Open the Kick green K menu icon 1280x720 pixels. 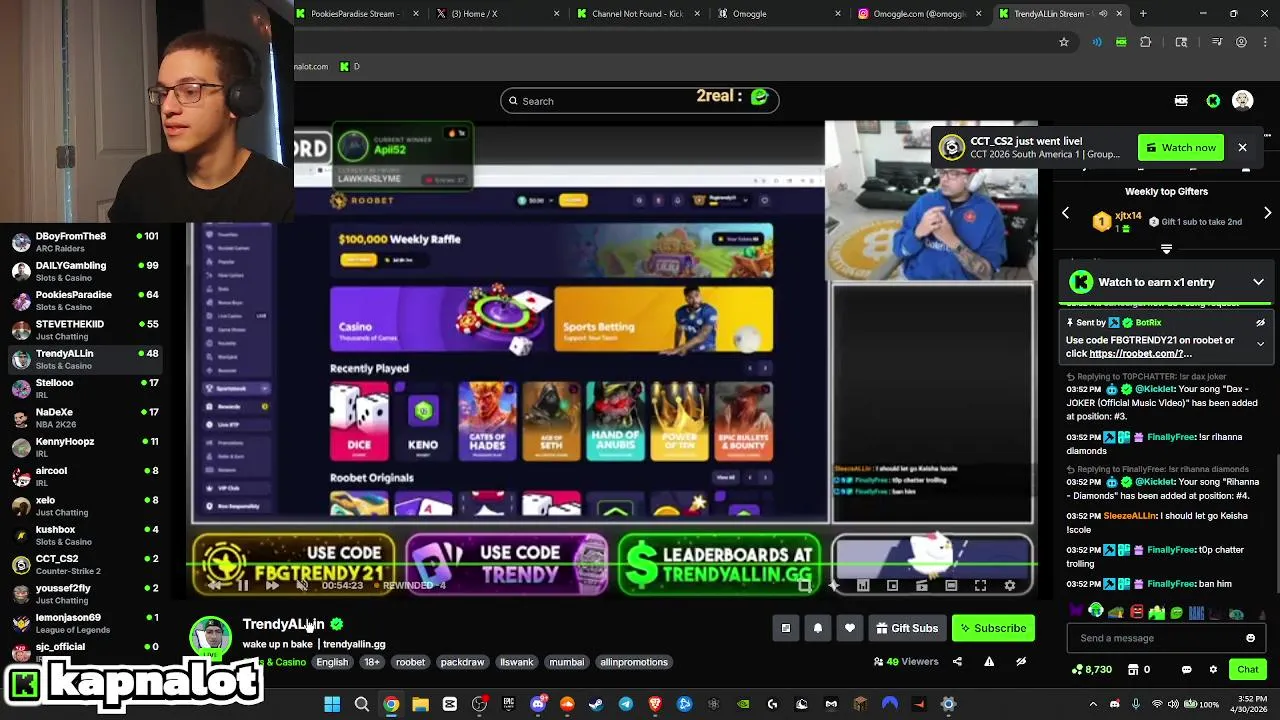[1213, 100]
